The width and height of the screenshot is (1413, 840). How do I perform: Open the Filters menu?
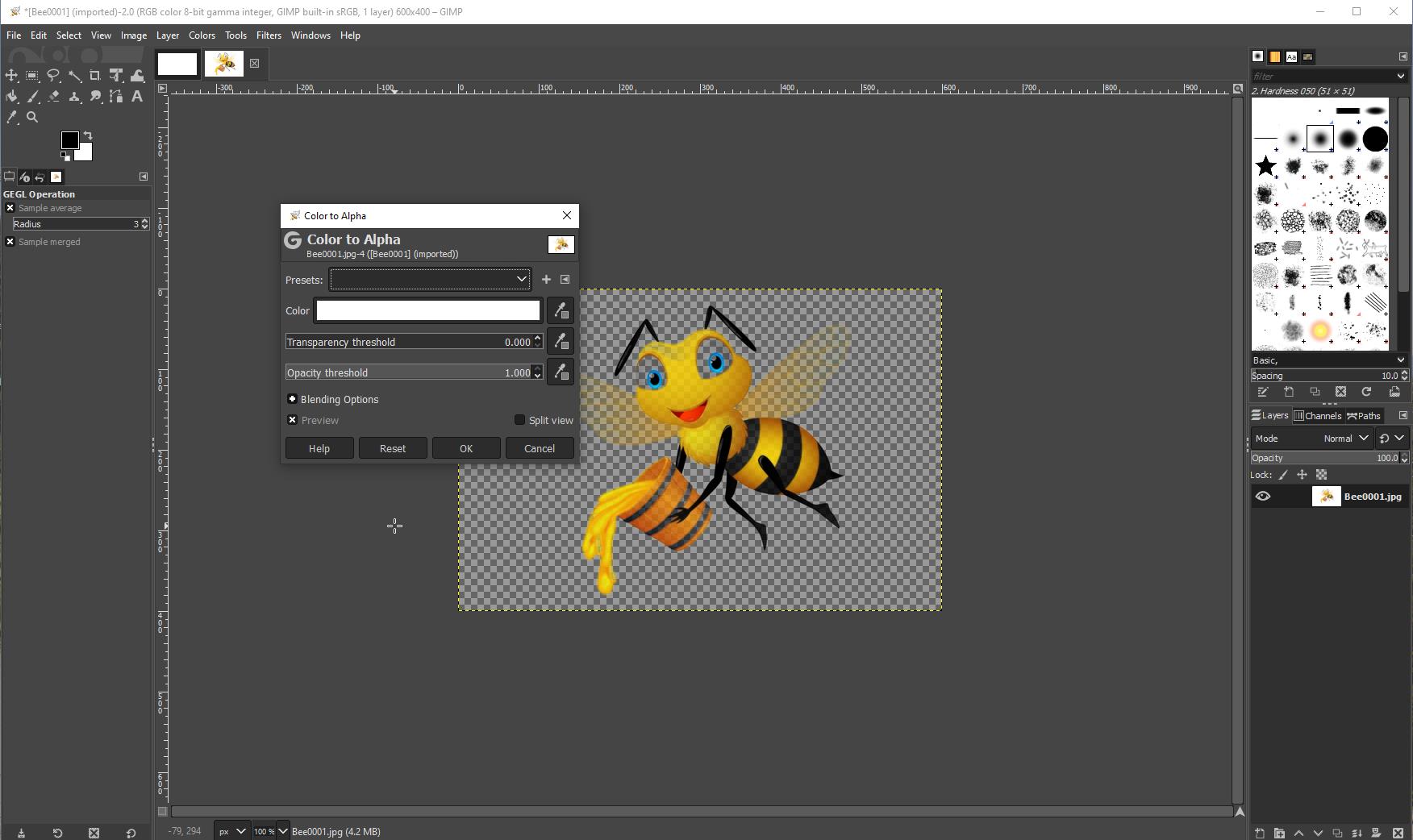point(269,35)
